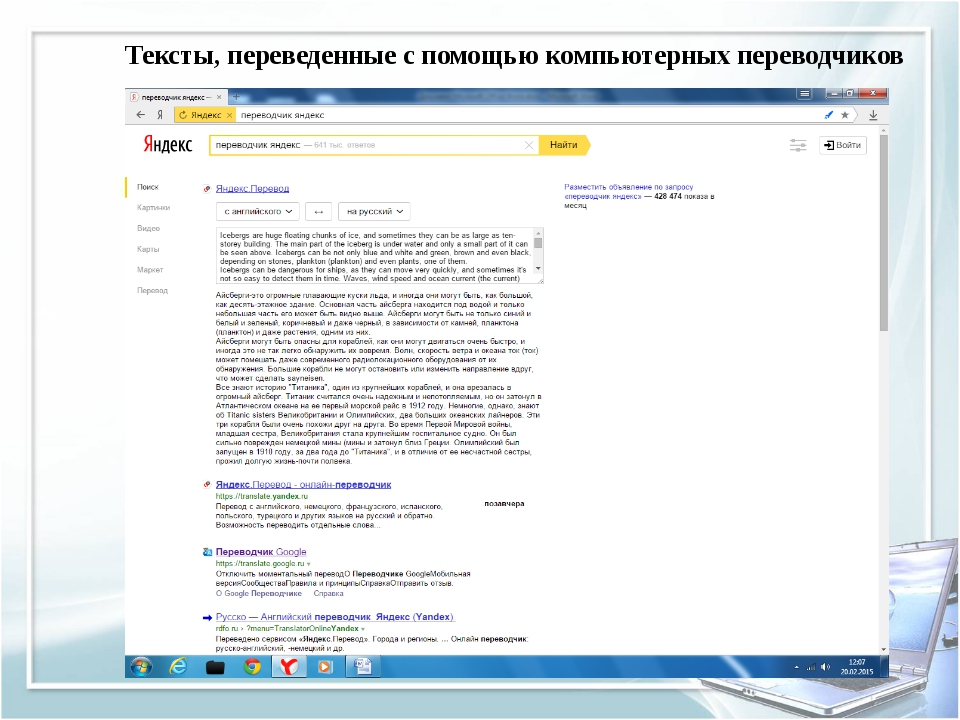Open target language dropdown 'на русский'

(374, 211)
